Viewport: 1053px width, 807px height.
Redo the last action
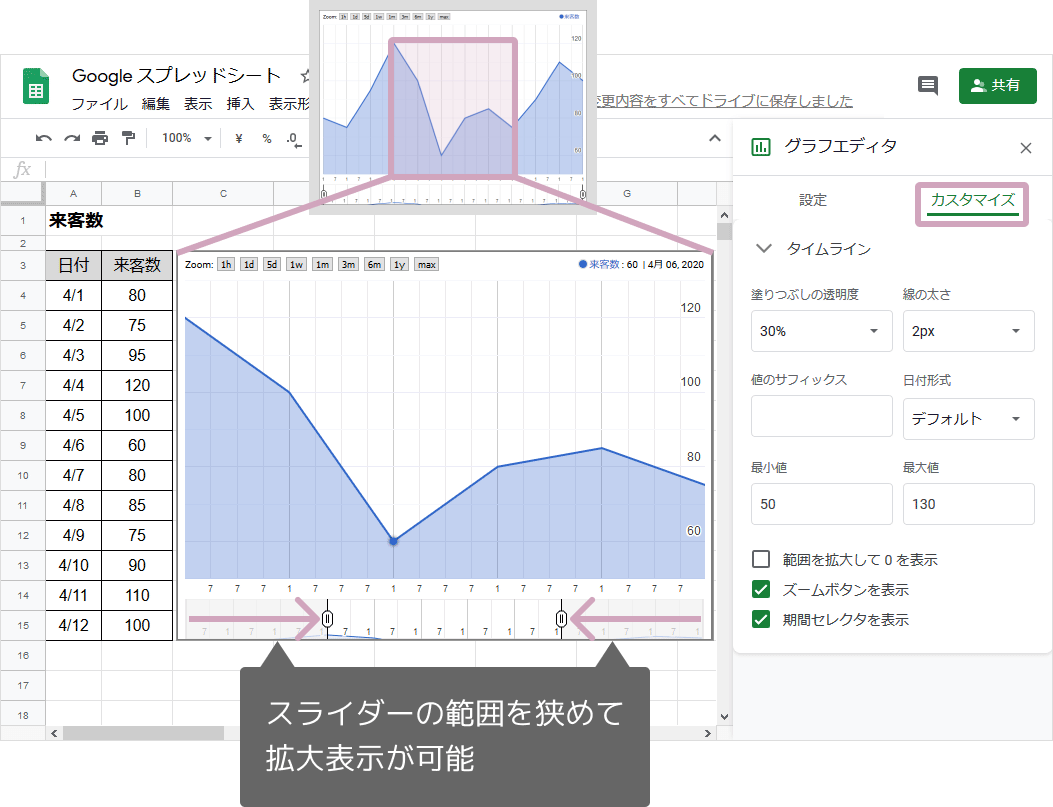(x=72, y=138)
